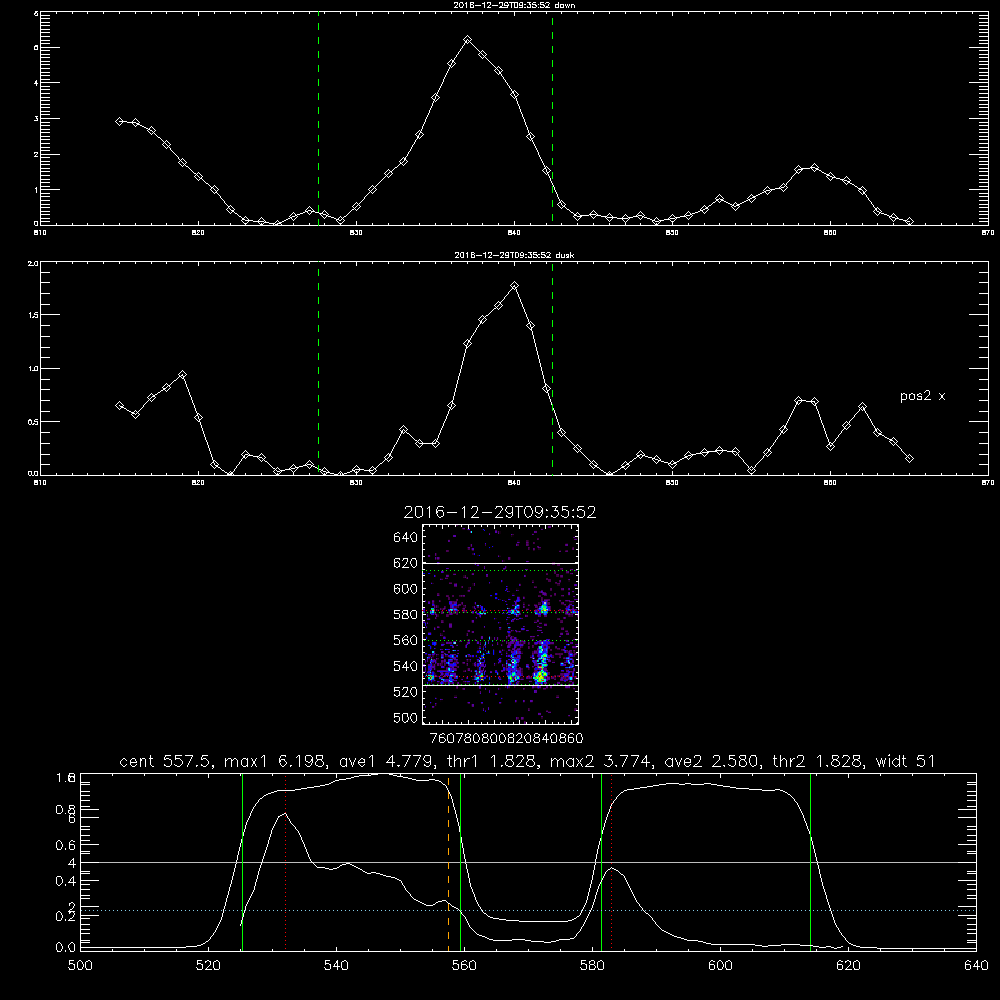
Task: Click the '580' x-axis label of bottom plot
Action: pos(592,966)
